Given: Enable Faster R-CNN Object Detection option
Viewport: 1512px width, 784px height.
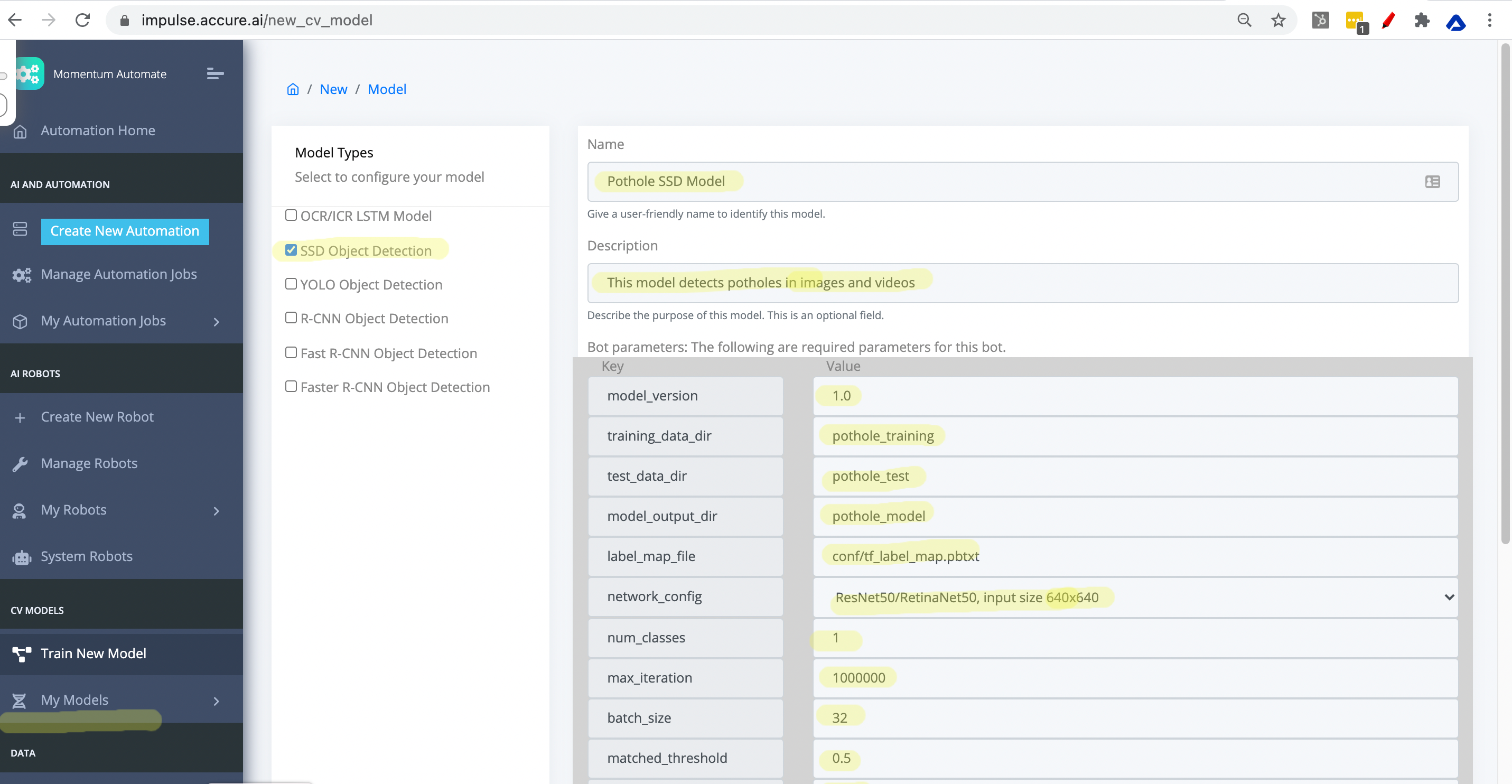Looking at the screenshot, I should point(291,386).
